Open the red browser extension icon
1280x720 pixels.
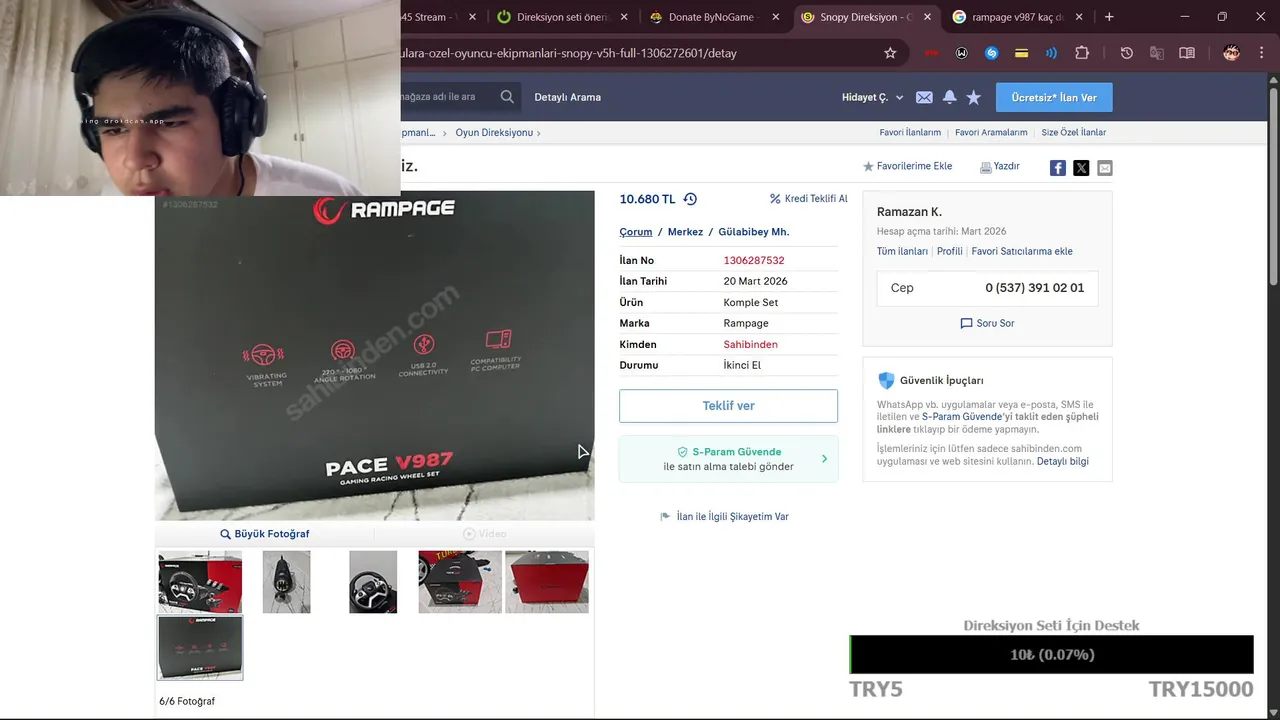click(x=931, y=53)
